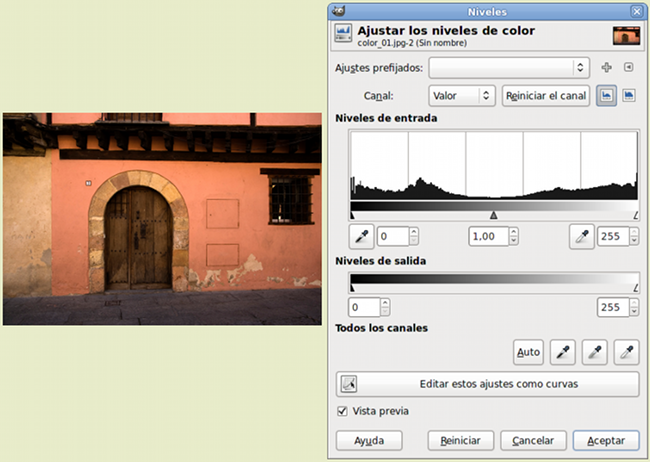The image size is (650, 462).
Task: Open the Ajustes prefijados dropdown
Action: [509, 68]
